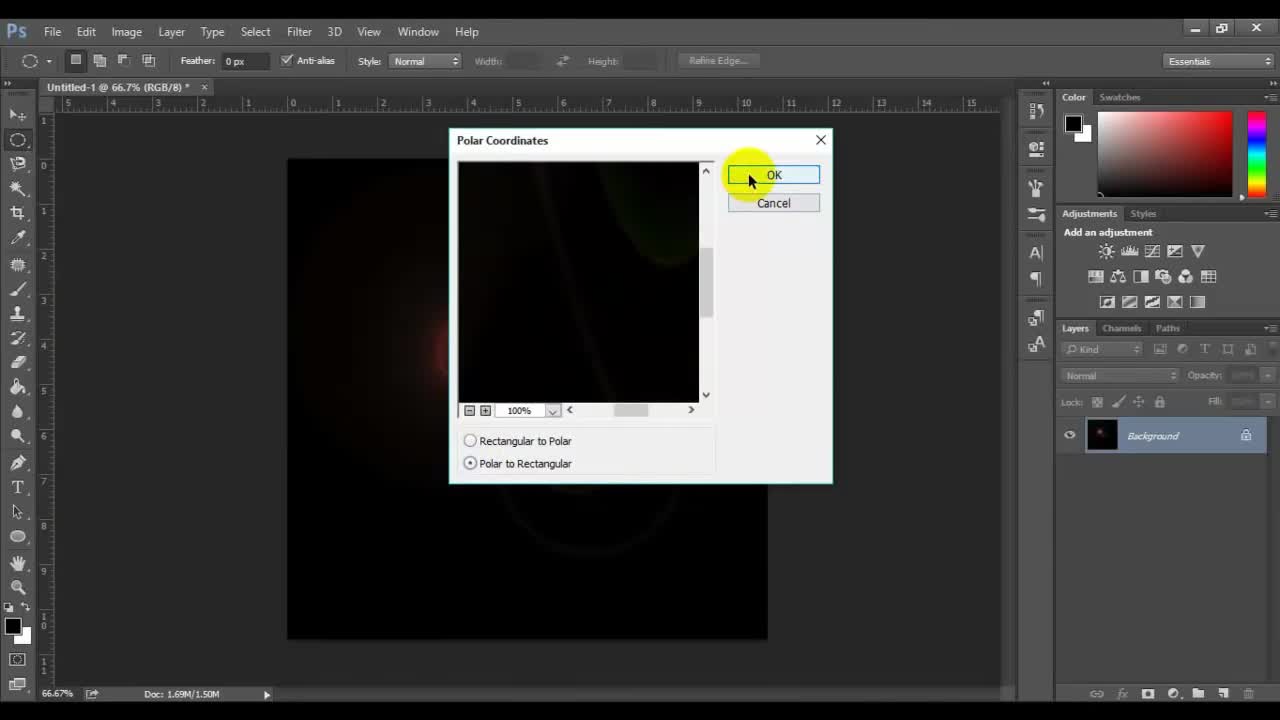Cancel the Polar Coordinates dialog

point(773,203)
